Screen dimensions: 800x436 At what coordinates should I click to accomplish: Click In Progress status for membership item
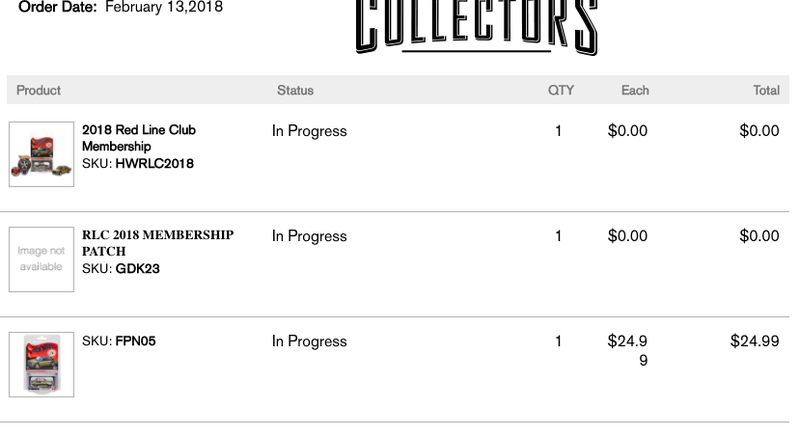point(309,131)
